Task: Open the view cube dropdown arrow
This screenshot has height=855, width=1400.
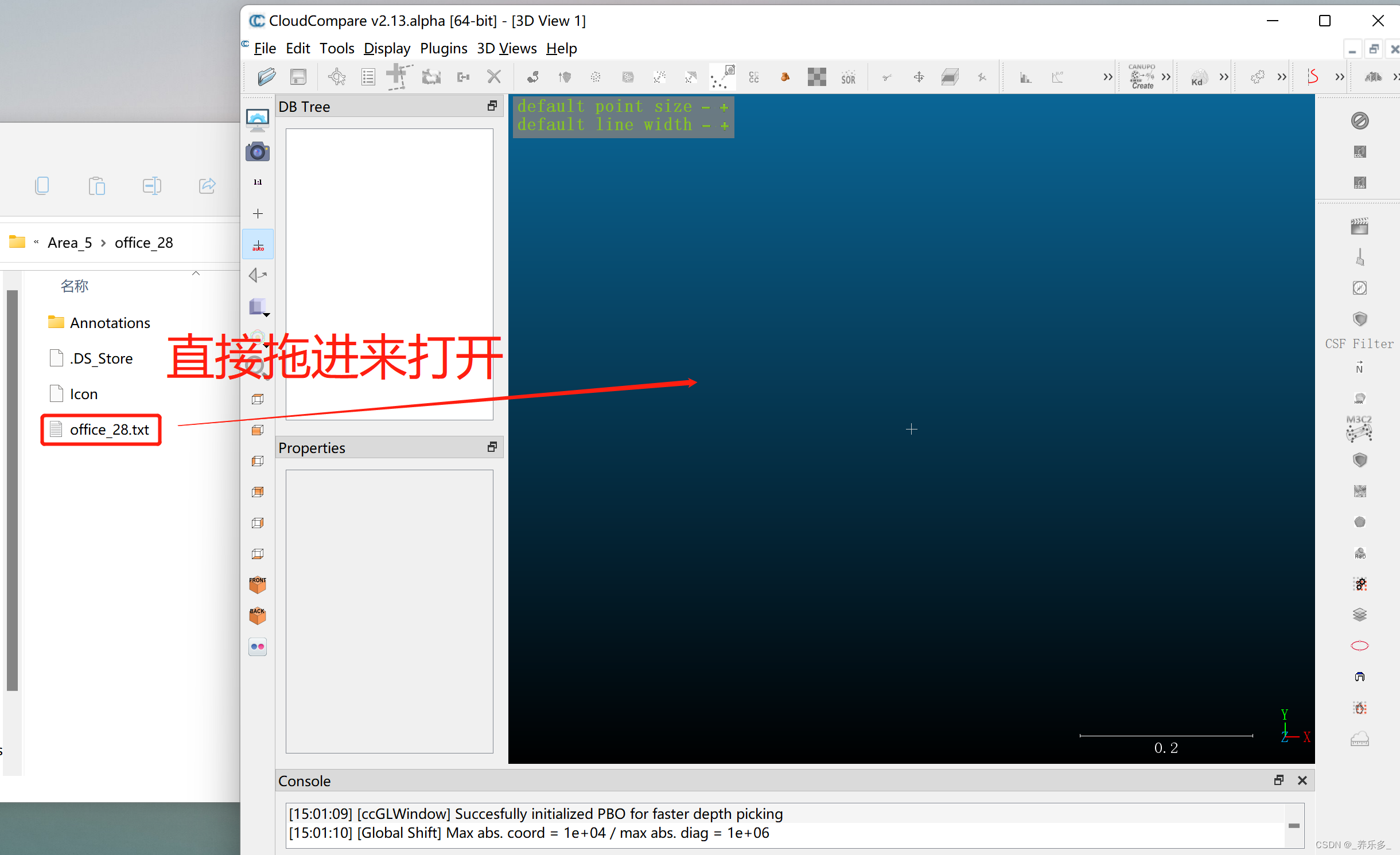Action: (267, 315)
